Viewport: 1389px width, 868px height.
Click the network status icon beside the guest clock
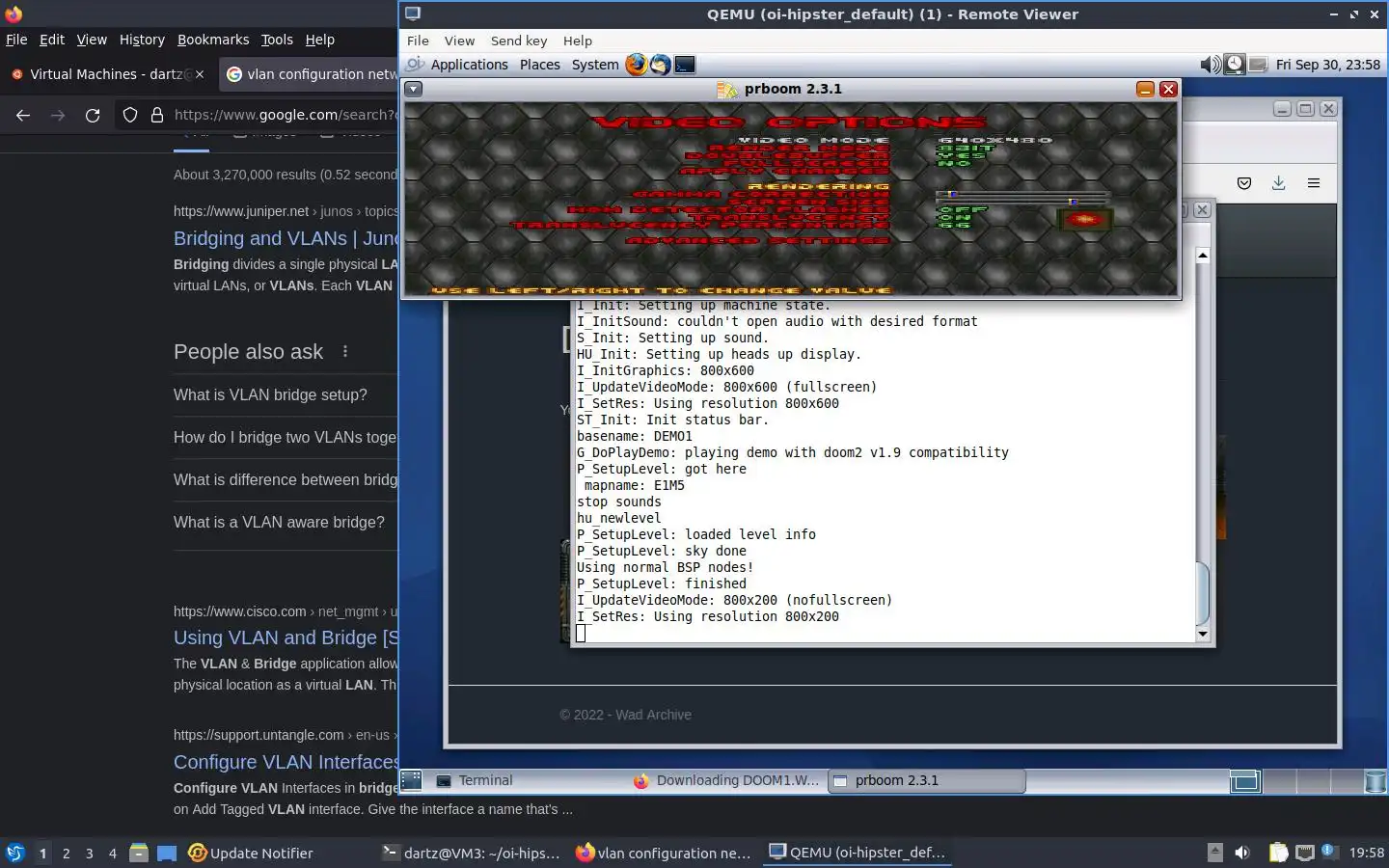coord(1258,65)
